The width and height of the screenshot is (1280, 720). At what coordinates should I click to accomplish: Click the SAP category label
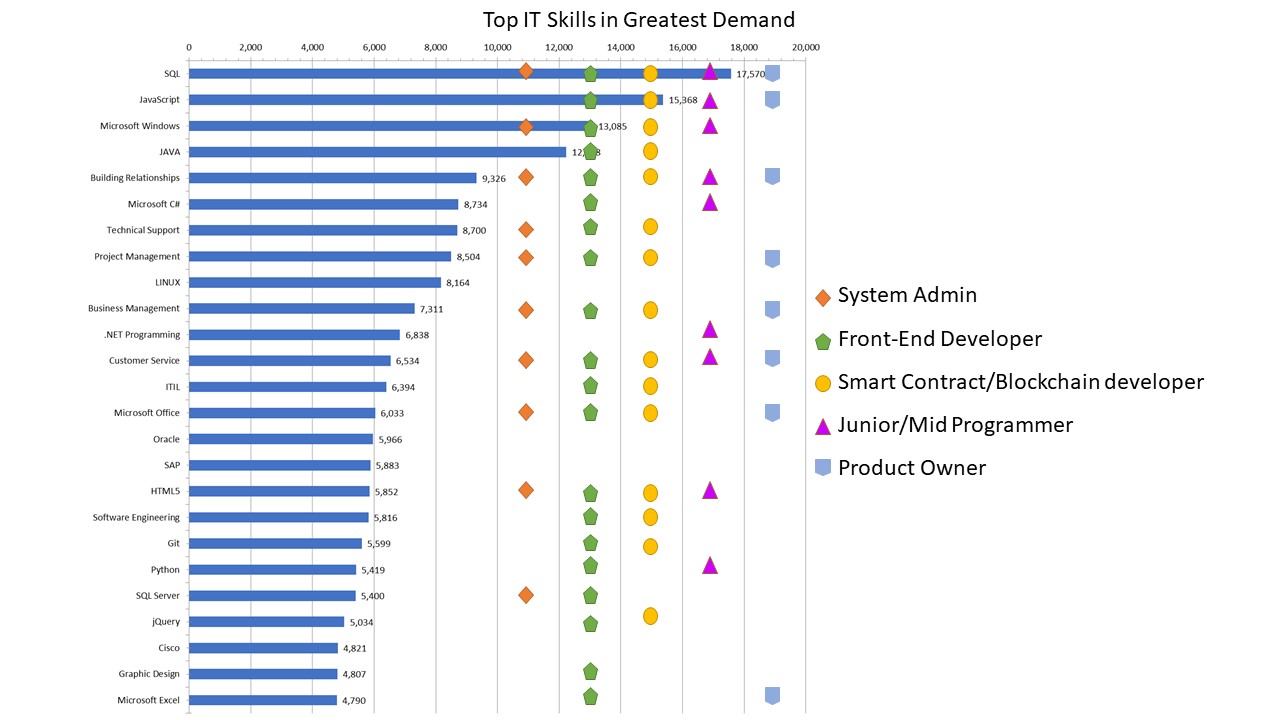pyautogui.click(x=172, y=465)
